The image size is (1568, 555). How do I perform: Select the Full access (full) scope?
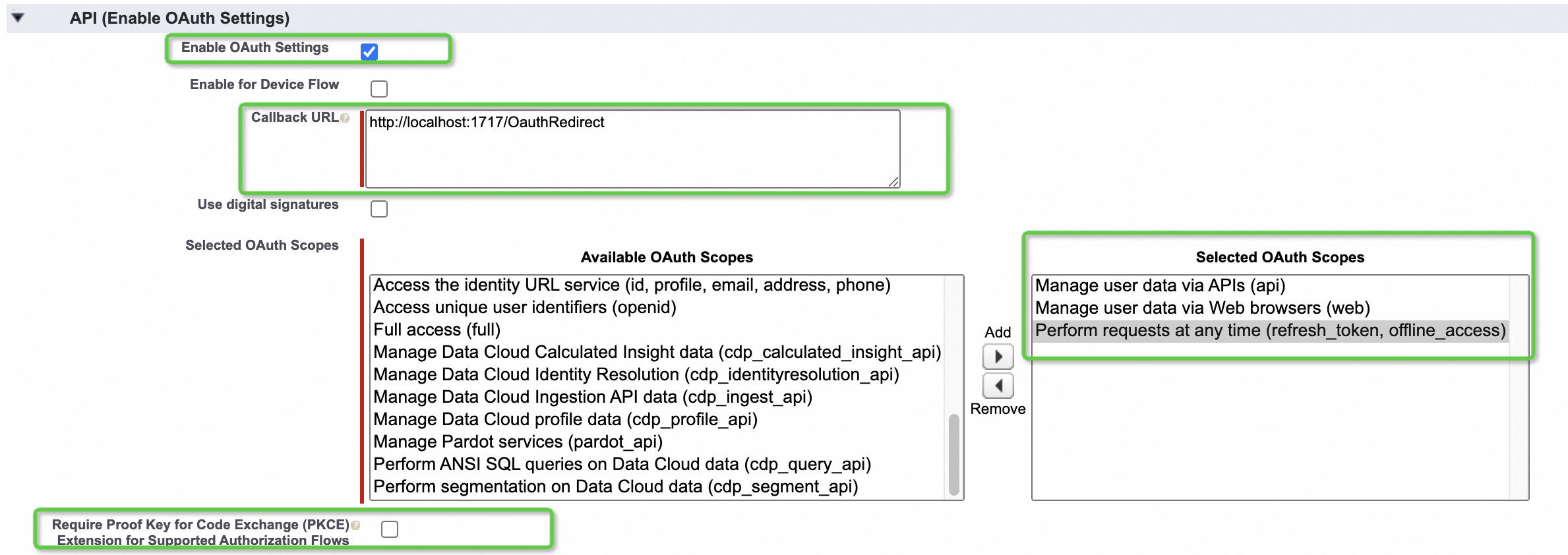tap(437, 330)
